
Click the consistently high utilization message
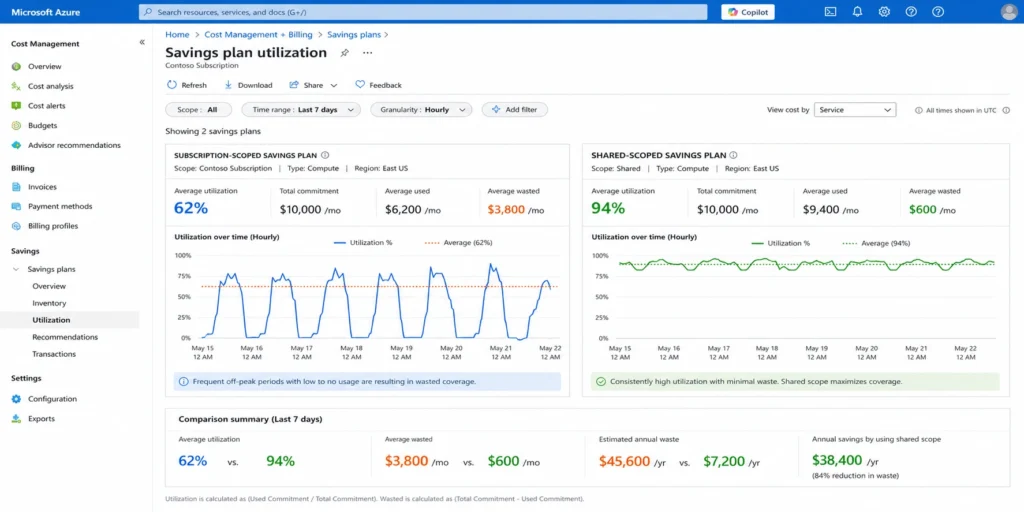pyautogui.click(x=795, y=381)
